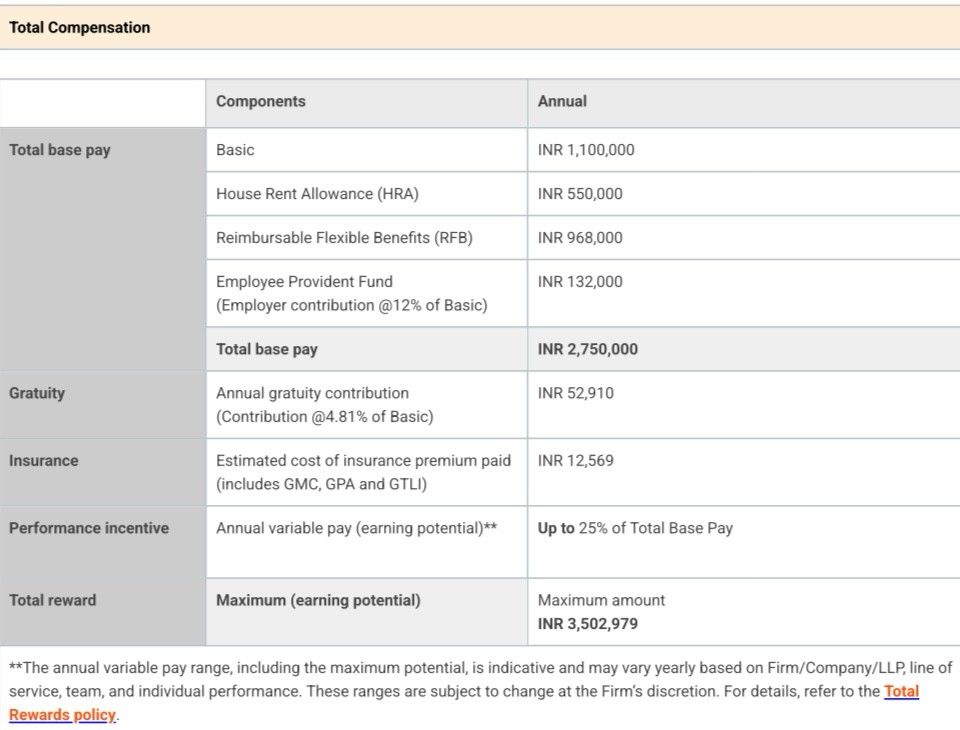
Task: Click the bold INR 2,750,000 total
Action: pos(588,349)
